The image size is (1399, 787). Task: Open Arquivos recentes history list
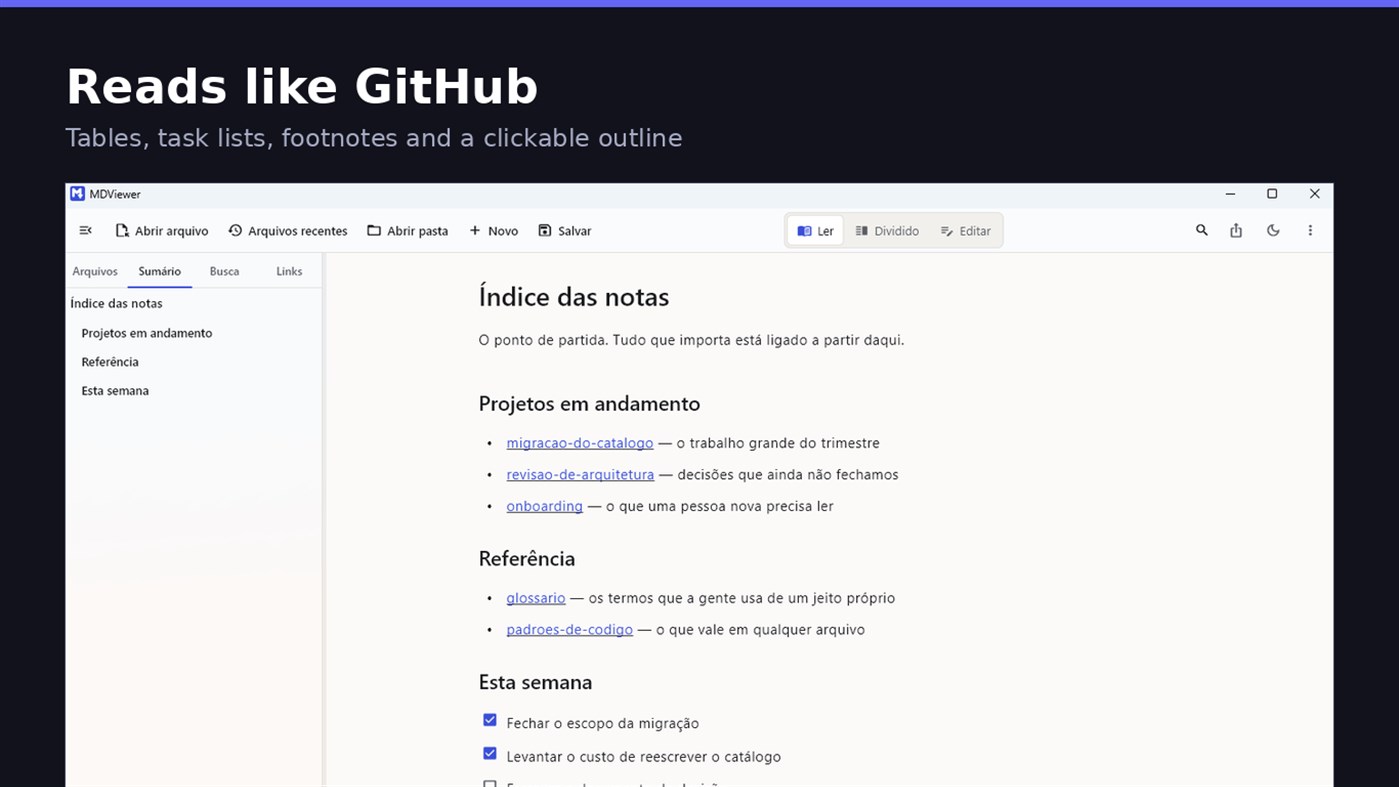coord(288,231)
